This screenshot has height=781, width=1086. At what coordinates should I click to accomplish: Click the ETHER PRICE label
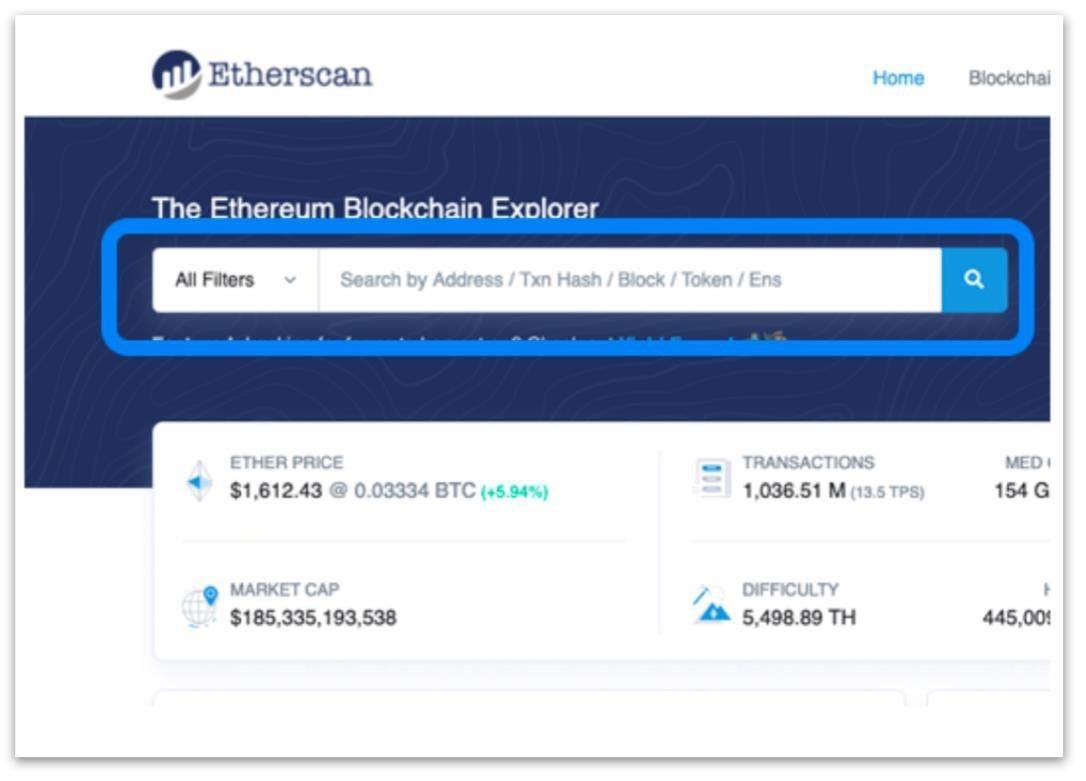287,463
